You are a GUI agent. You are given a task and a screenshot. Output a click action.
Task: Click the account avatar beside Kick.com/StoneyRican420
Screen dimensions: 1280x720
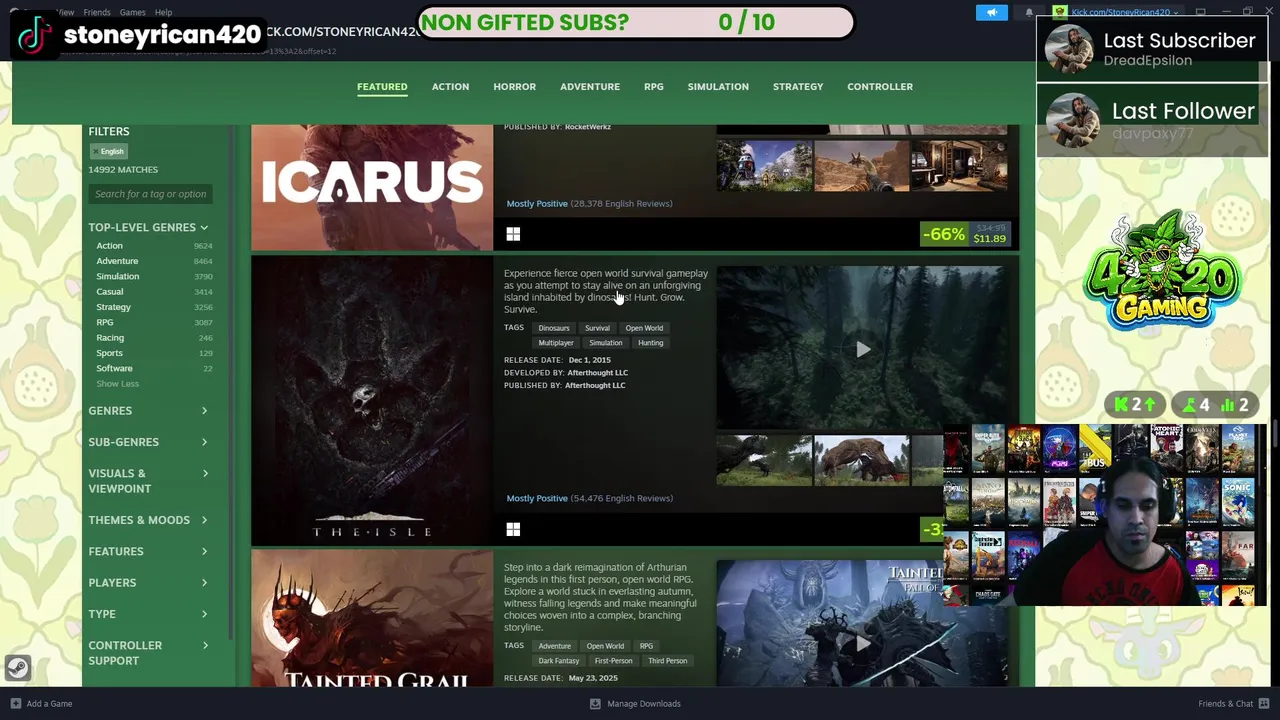tap(1060, 12)
